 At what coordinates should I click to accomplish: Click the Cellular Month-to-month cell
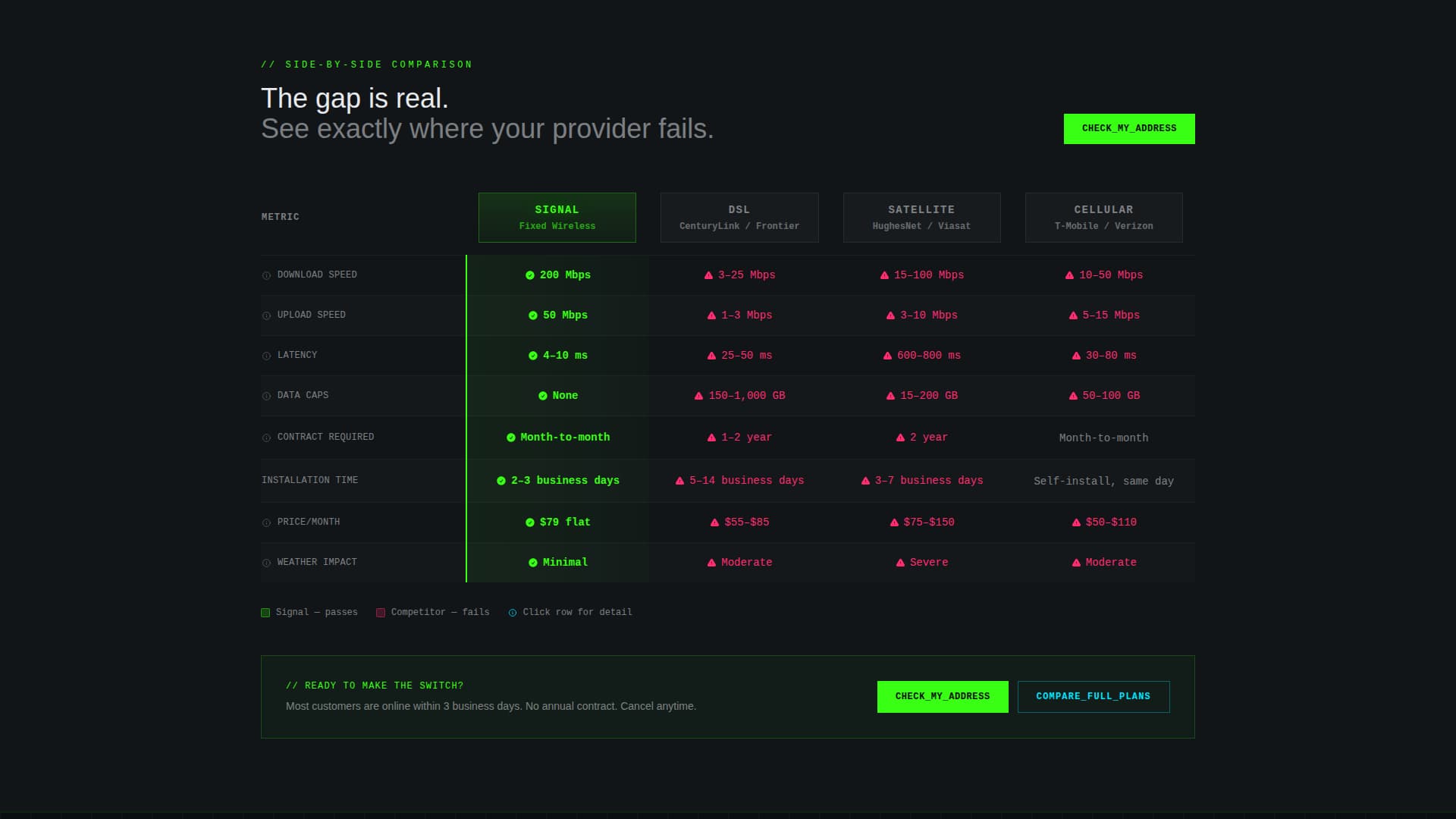(1103, 438)
